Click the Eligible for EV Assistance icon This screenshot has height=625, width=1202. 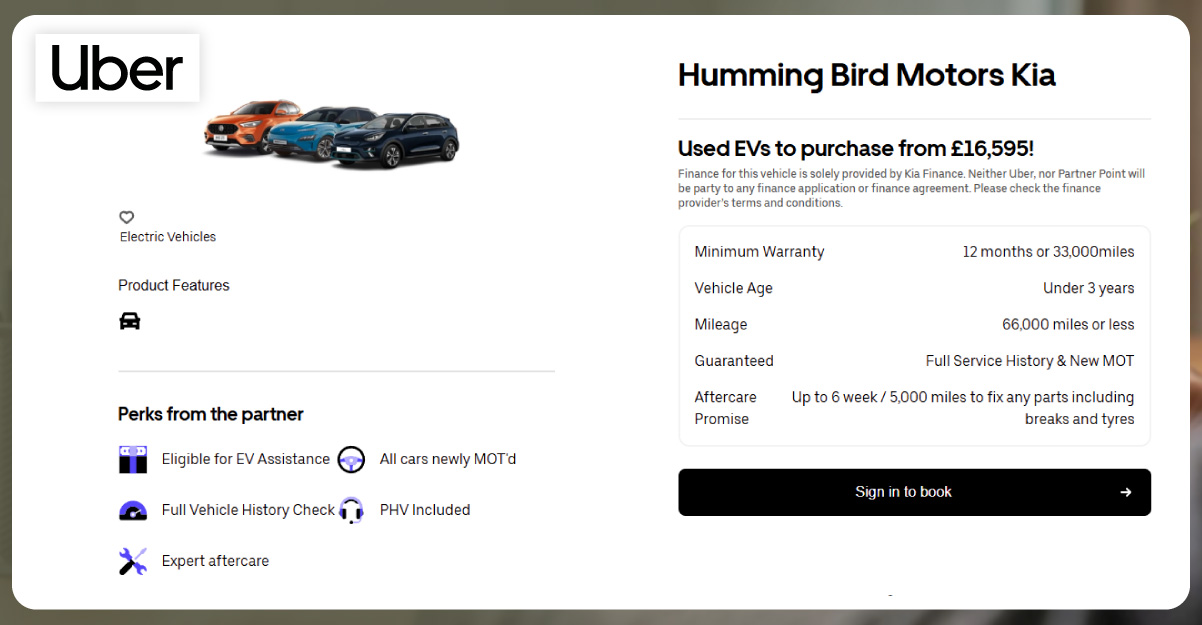(x=131, y=459)
